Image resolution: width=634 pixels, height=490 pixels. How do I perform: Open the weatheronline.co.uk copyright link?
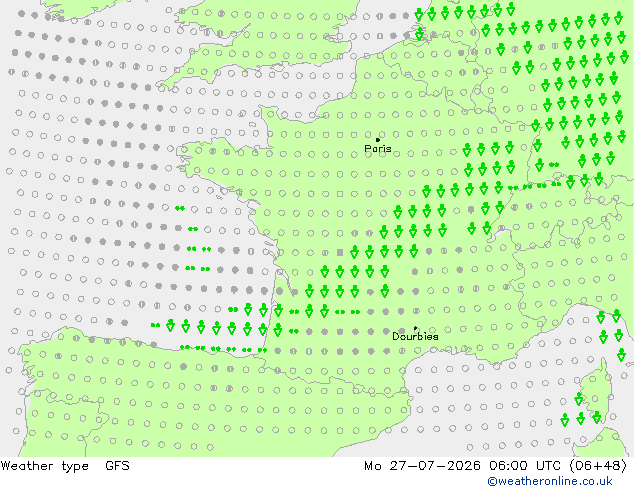coord(550,481)
